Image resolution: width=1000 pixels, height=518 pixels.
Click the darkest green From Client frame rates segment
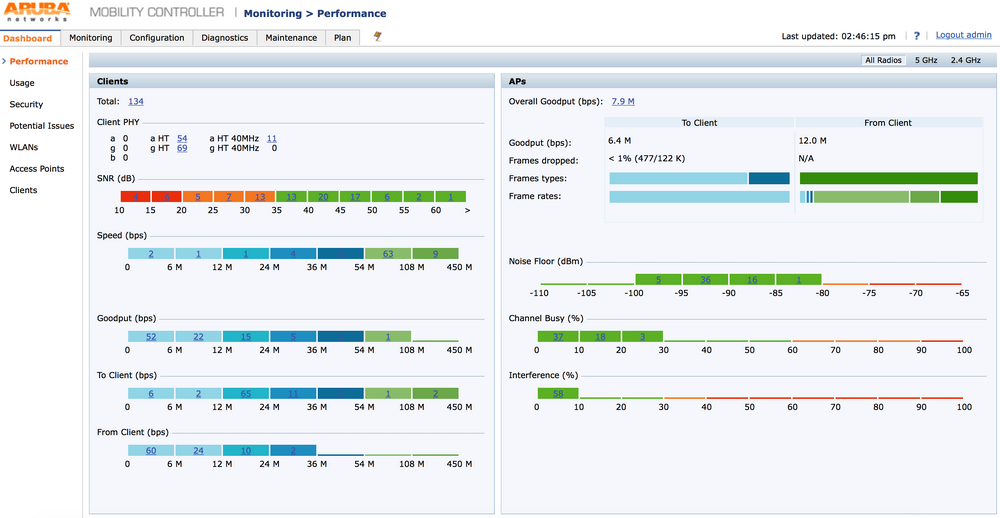coord(959,196)
